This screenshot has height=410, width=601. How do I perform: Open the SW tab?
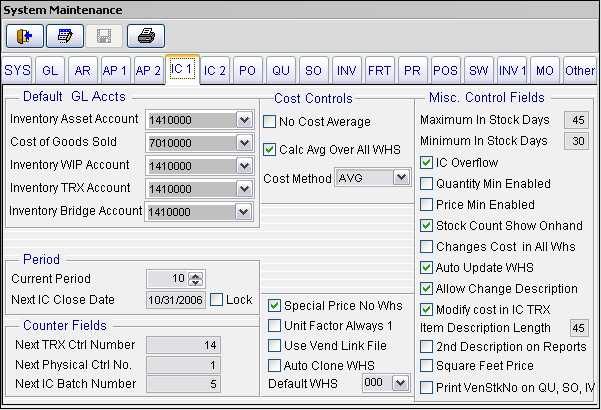pyautogui.click(x=478, y=71)
